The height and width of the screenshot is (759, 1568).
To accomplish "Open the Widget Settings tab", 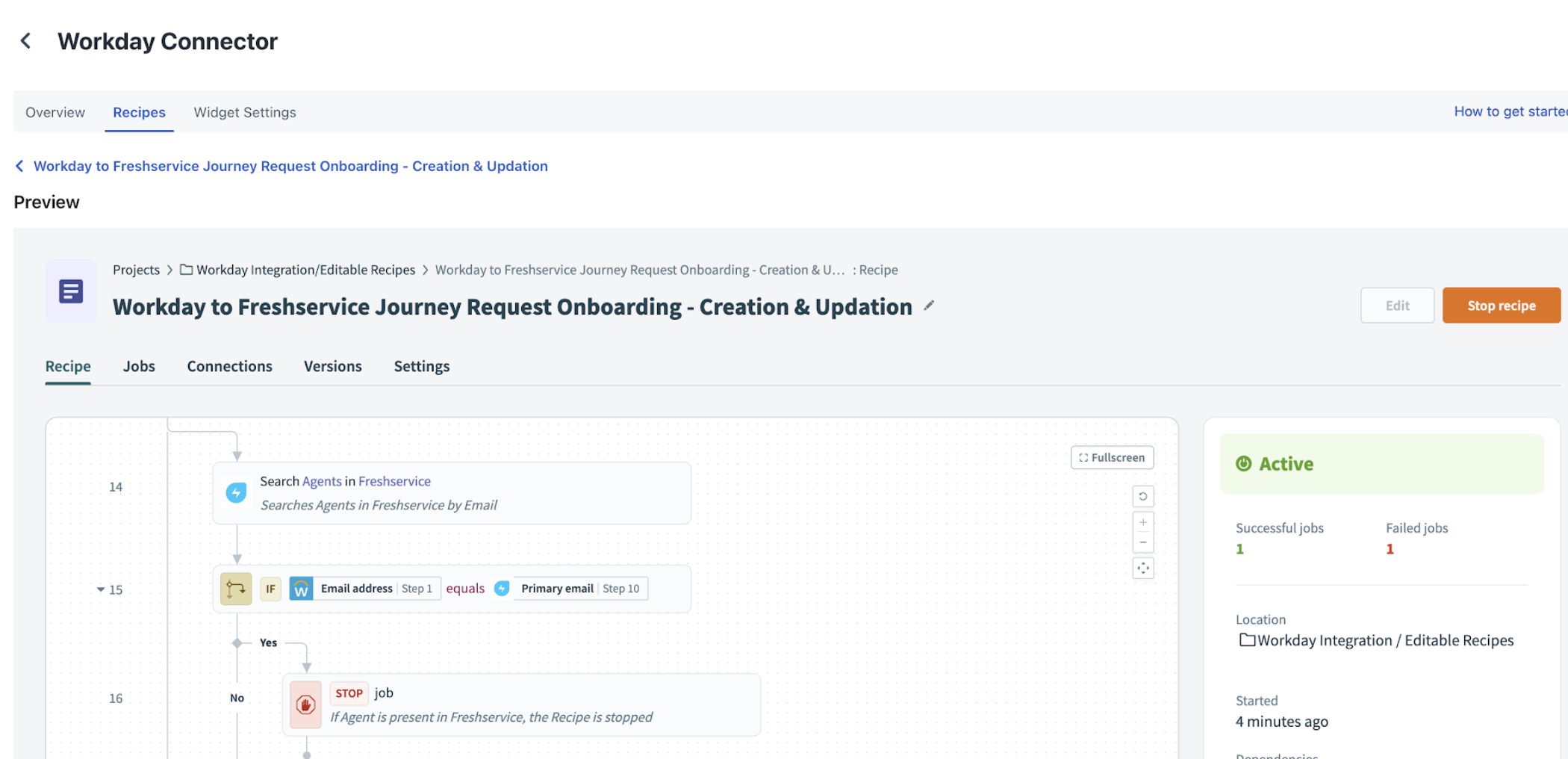I will pos(245,112).
